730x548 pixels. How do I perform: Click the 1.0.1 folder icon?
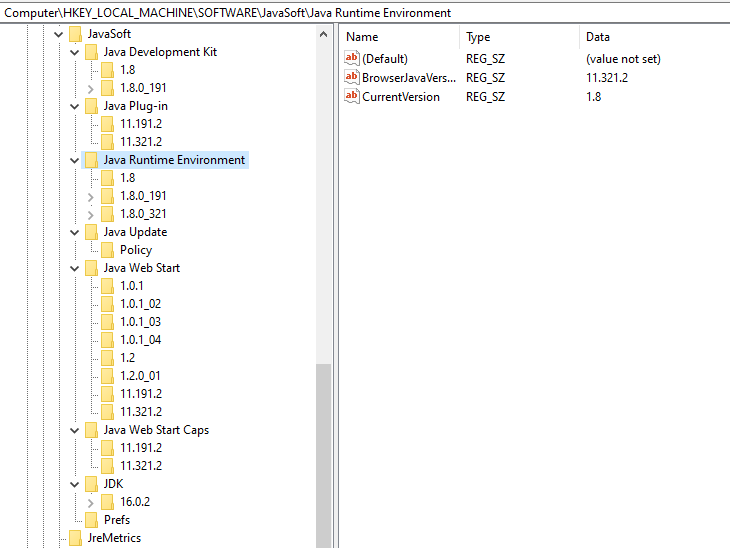tap(108, 286)
